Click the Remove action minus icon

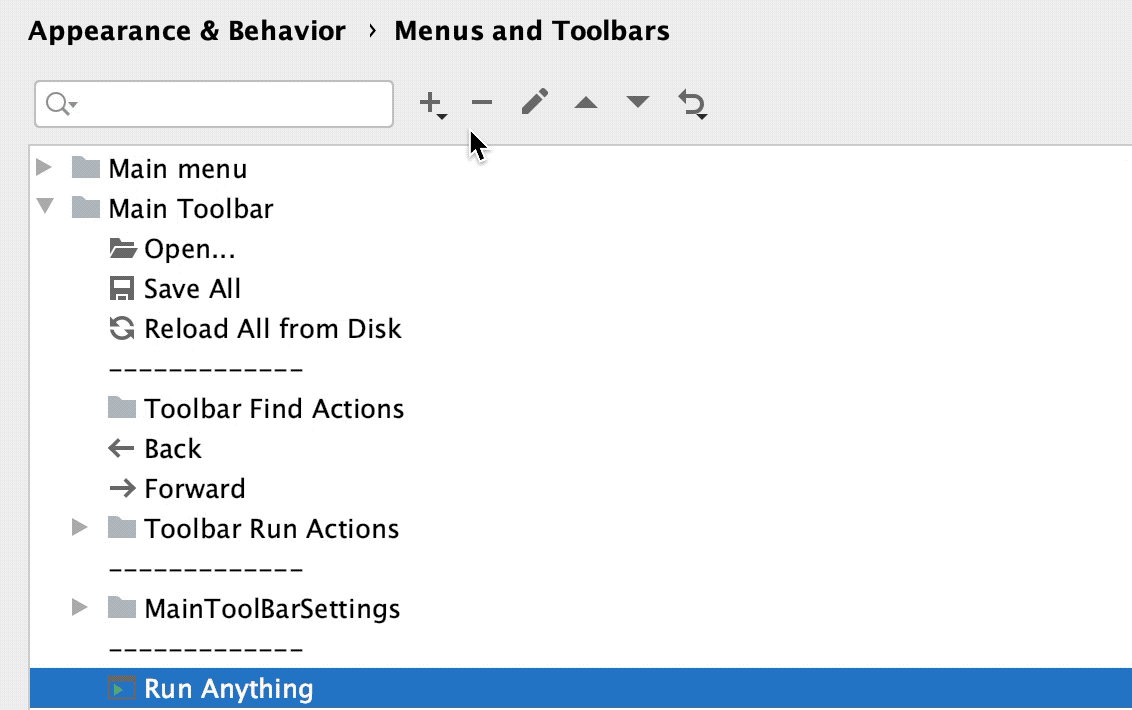(482, 101)
